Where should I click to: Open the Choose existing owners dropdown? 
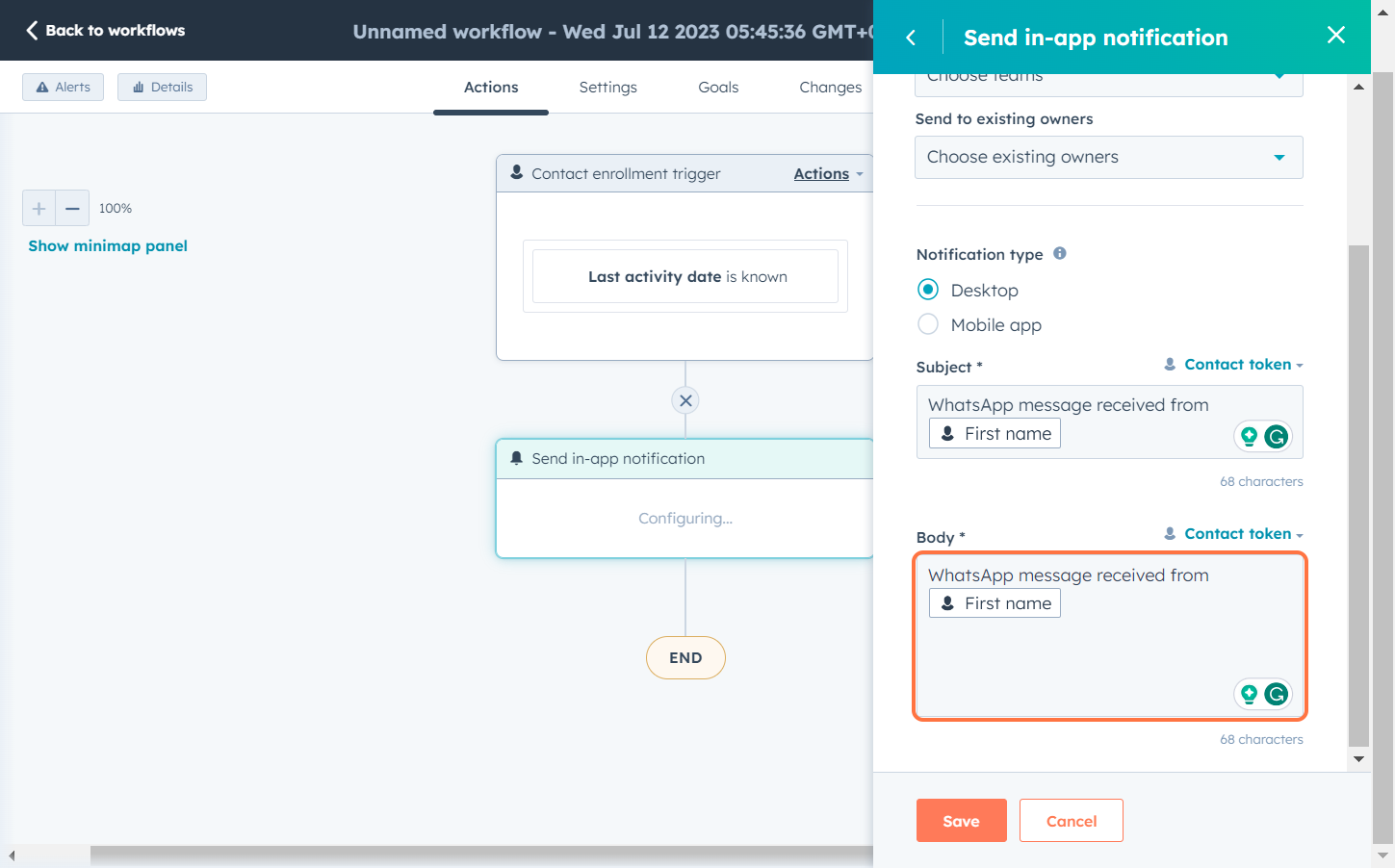[x=1108, y=157]
